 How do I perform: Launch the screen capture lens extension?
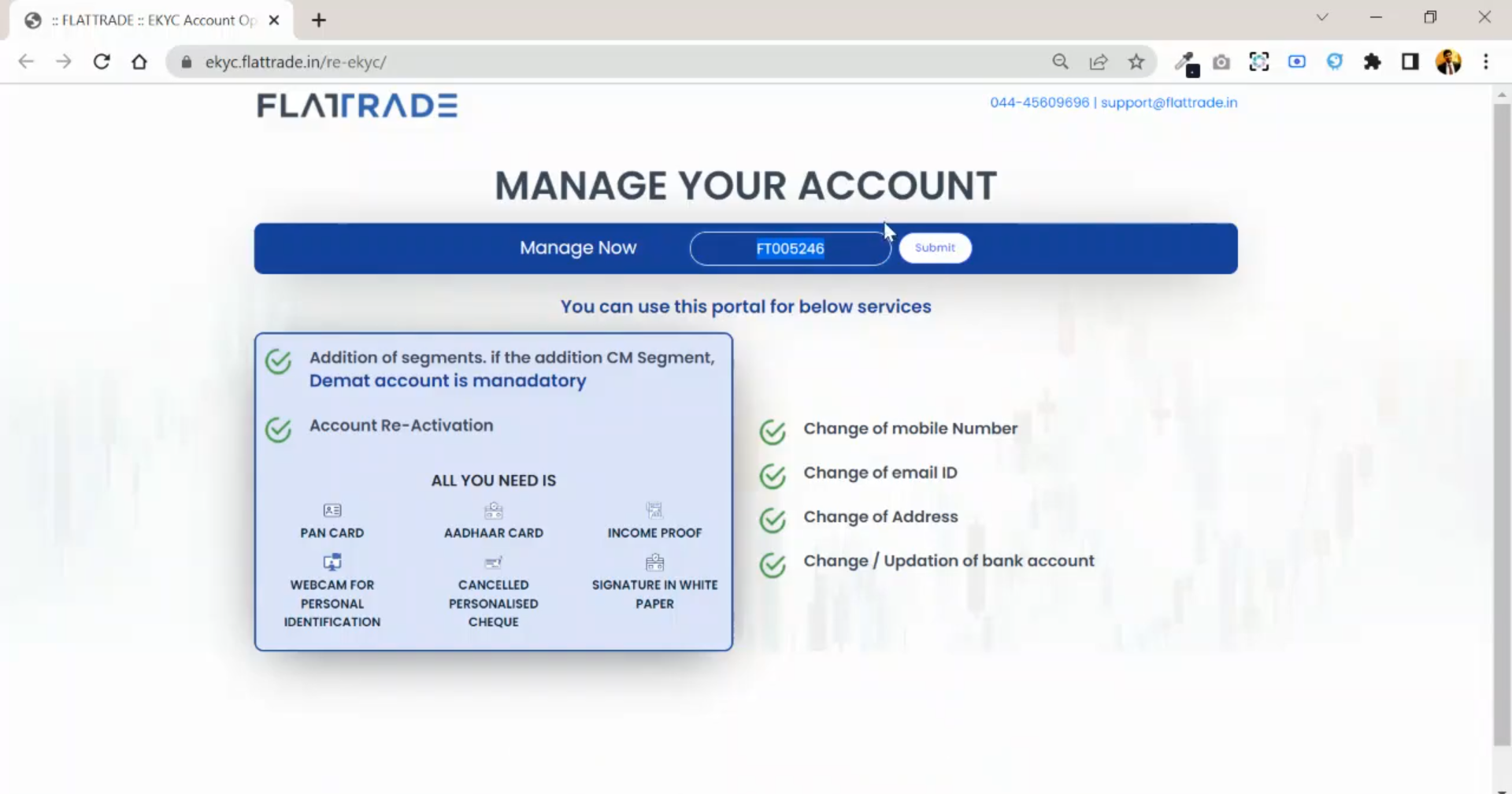tap(1258, 61)
